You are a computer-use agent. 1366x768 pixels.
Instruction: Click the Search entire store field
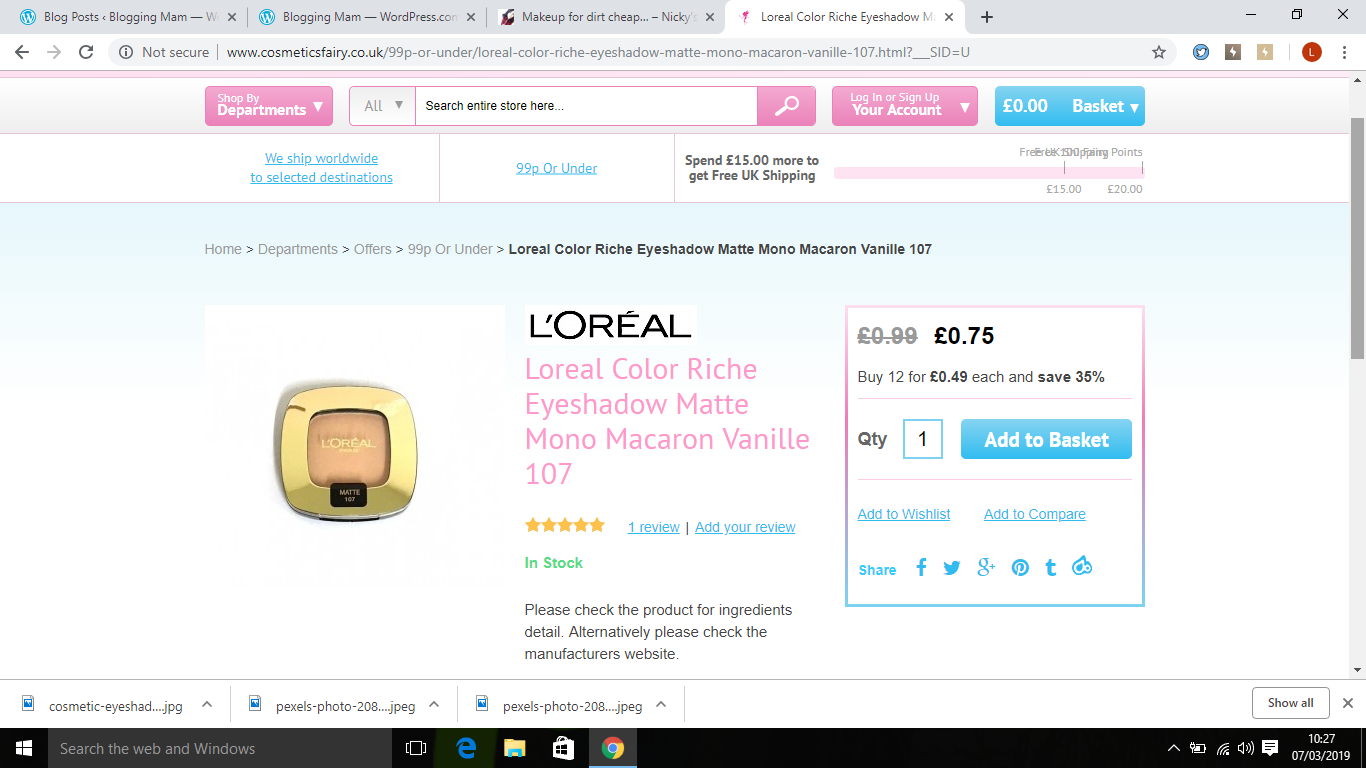pos(586,106)
